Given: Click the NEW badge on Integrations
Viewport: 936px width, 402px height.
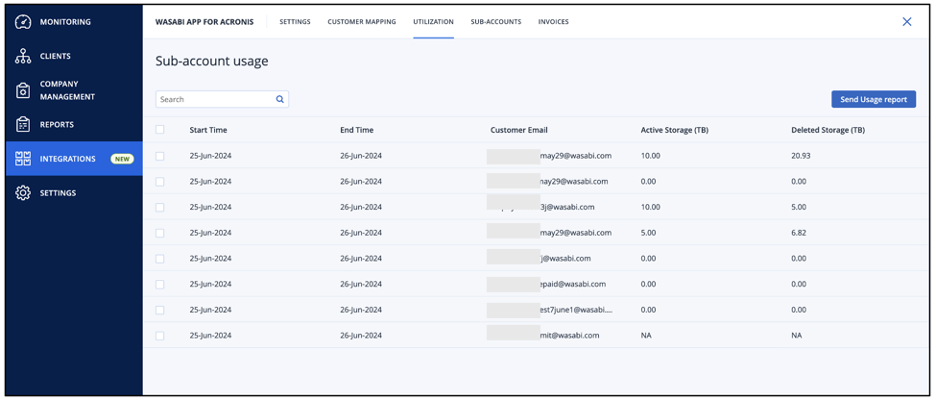Looking at the screenshot, I should click(x=122, y=159).
